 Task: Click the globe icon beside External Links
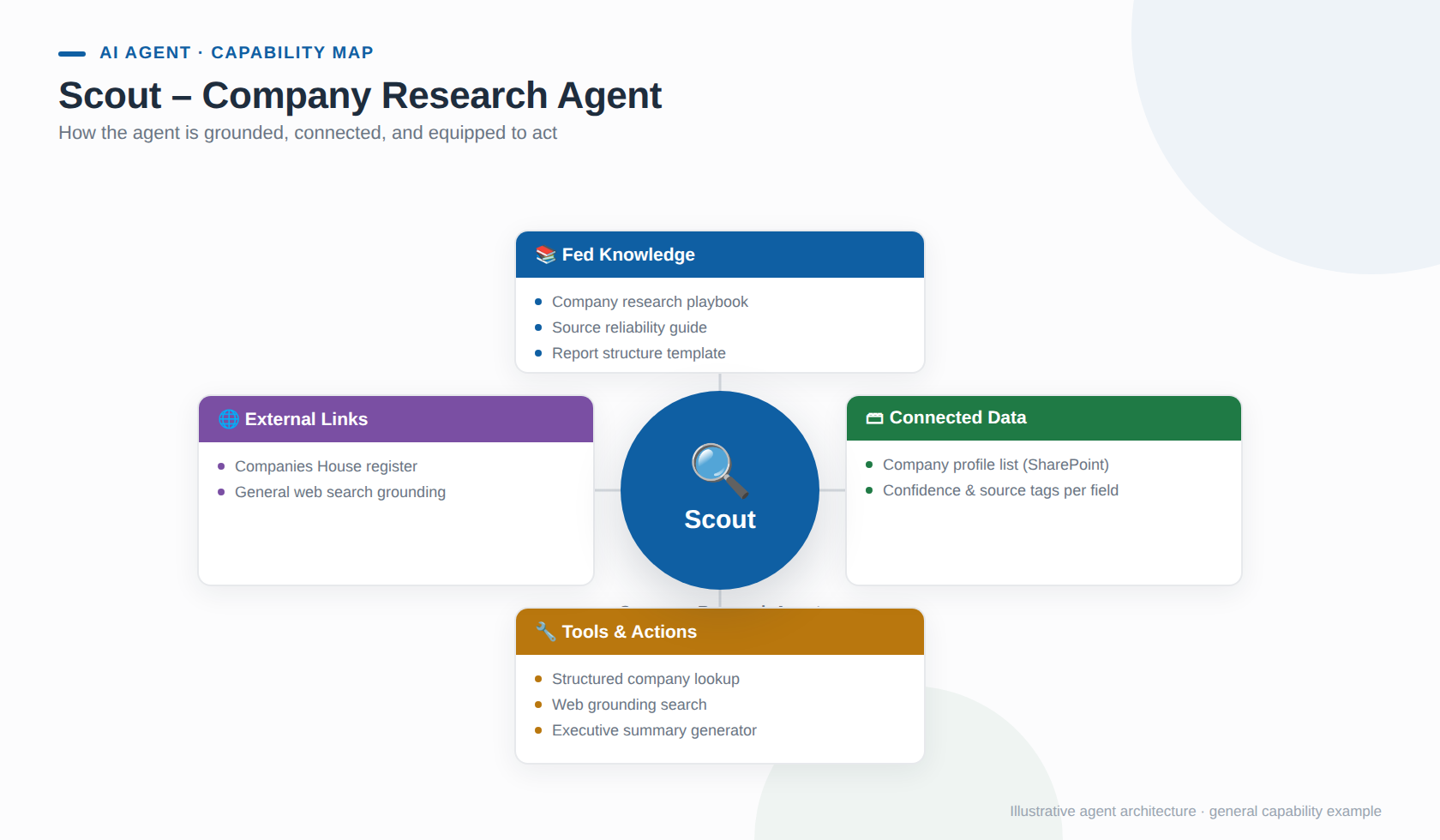point(229,419)
